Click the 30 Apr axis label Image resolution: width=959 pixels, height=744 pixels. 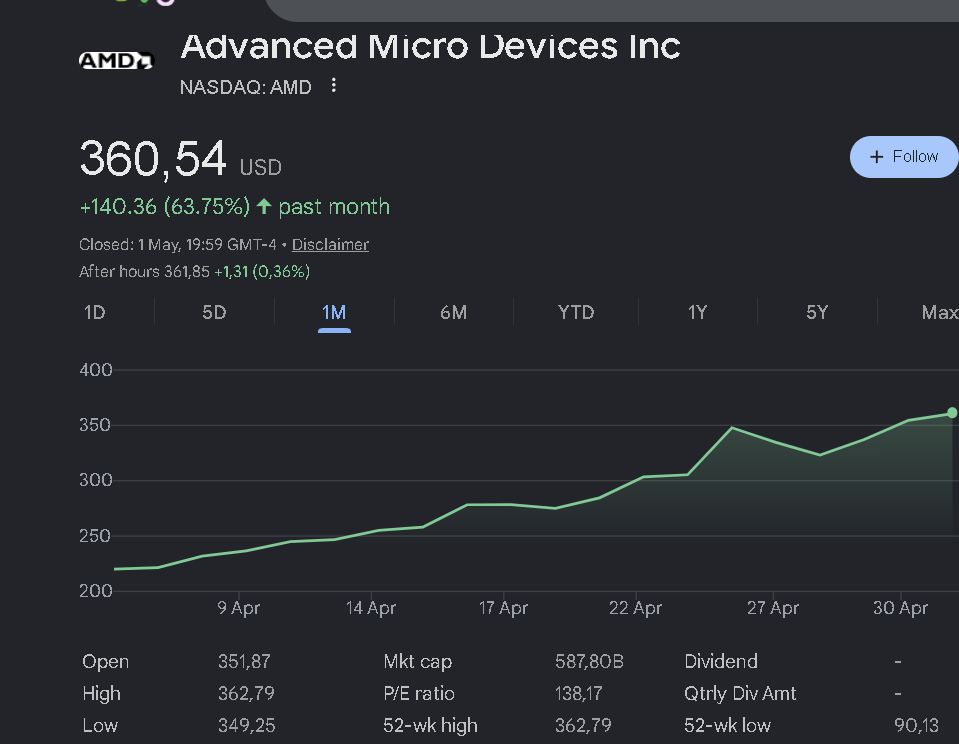pos(900,608)
